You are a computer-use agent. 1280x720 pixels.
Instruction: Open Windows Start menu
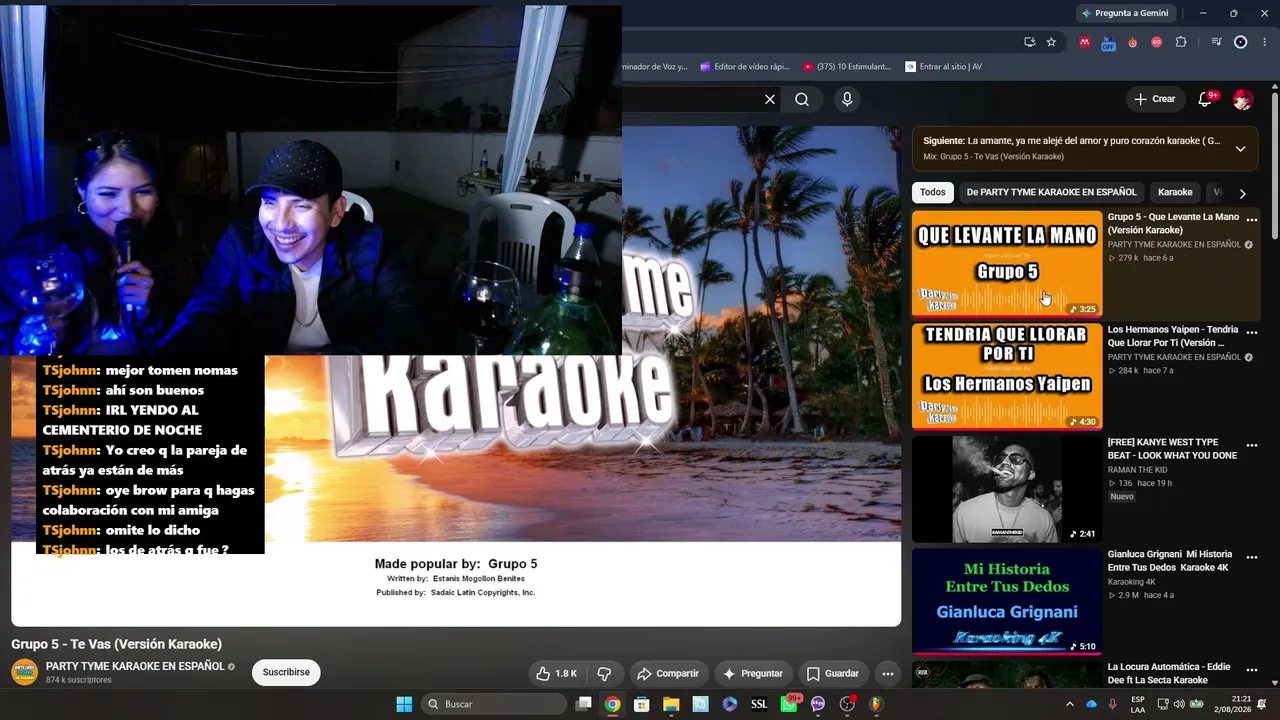(404, 704)
